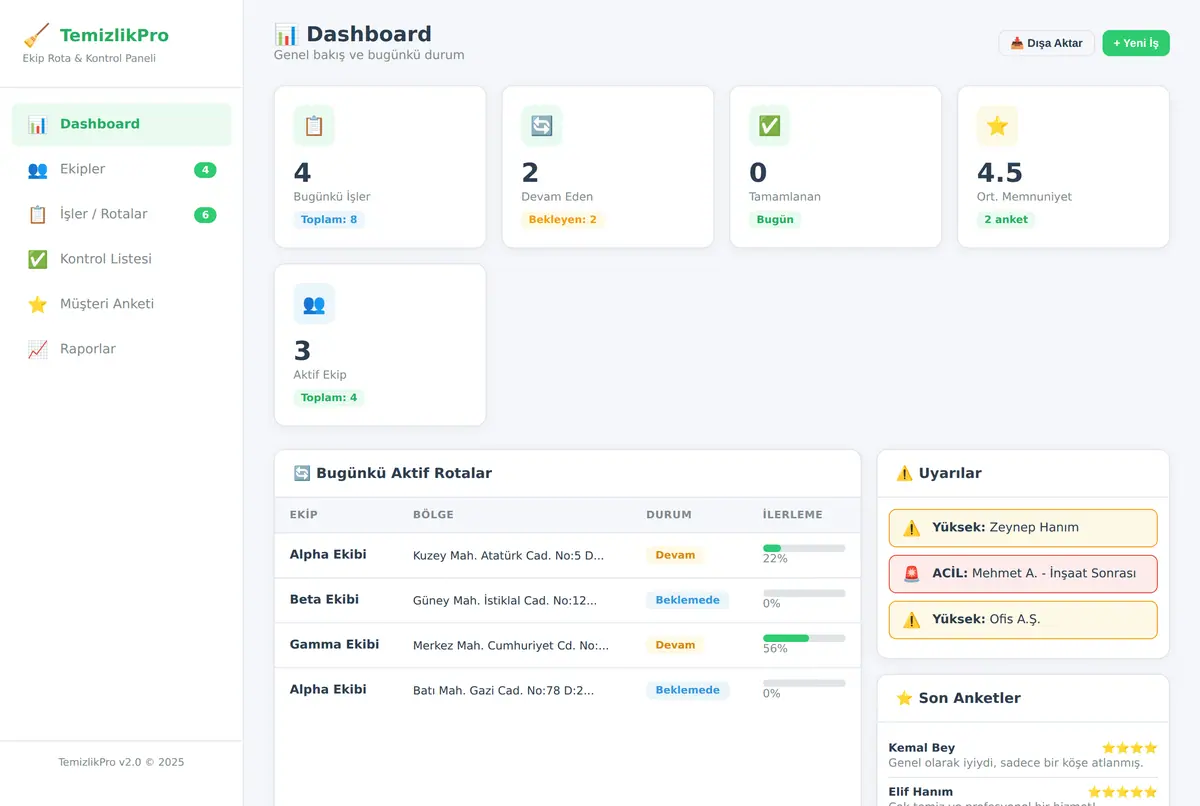This screenshot has width=1200, height=806.
Task: Click the Kontrol Listesi checkmark icon
Action: click(38, 260)
